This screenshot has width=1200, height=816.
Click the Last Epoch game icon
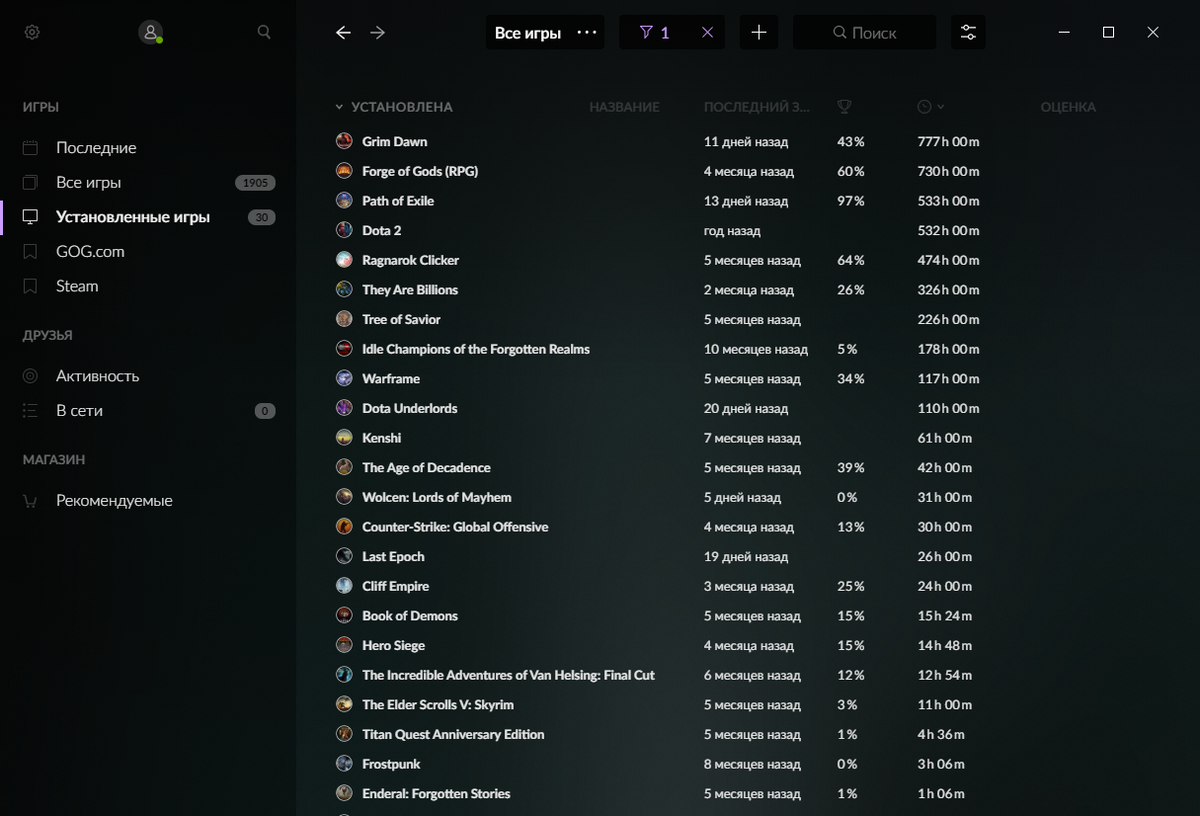(344, 556)
